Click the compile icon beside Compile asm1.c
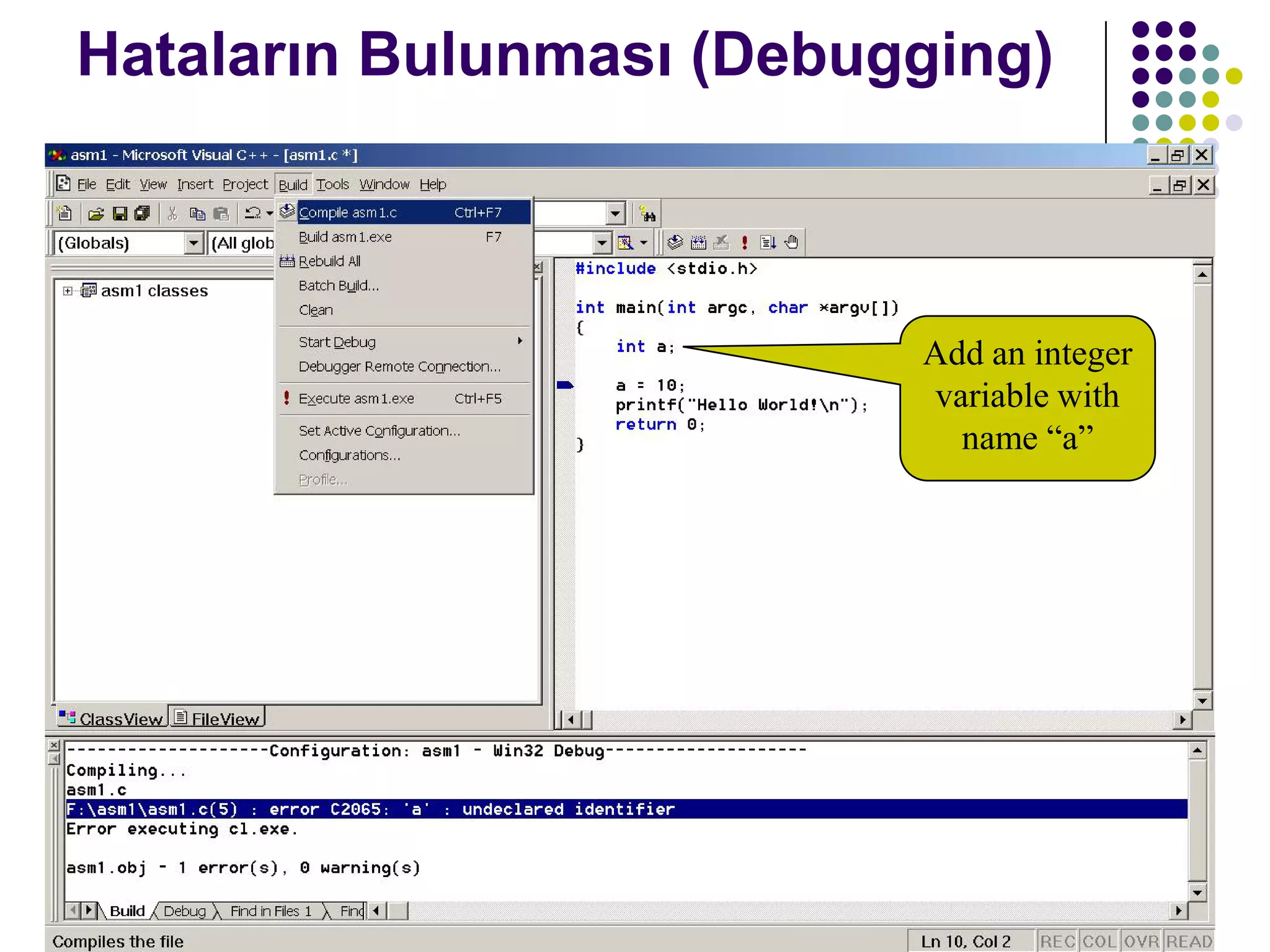1270x952 pixels. [286, 212]
